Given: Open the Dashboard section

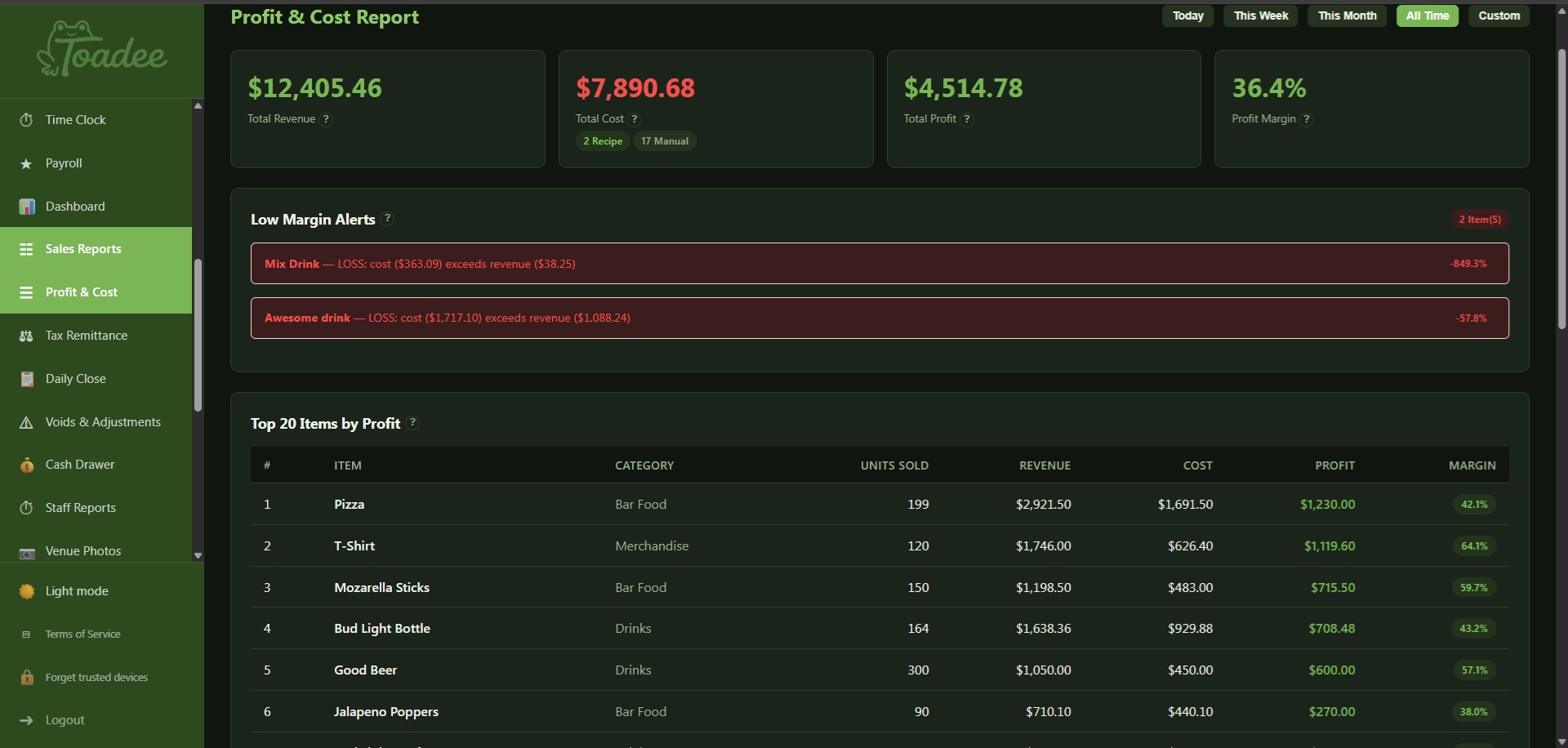Looking at the screenshot, I should tap(96, 207).
